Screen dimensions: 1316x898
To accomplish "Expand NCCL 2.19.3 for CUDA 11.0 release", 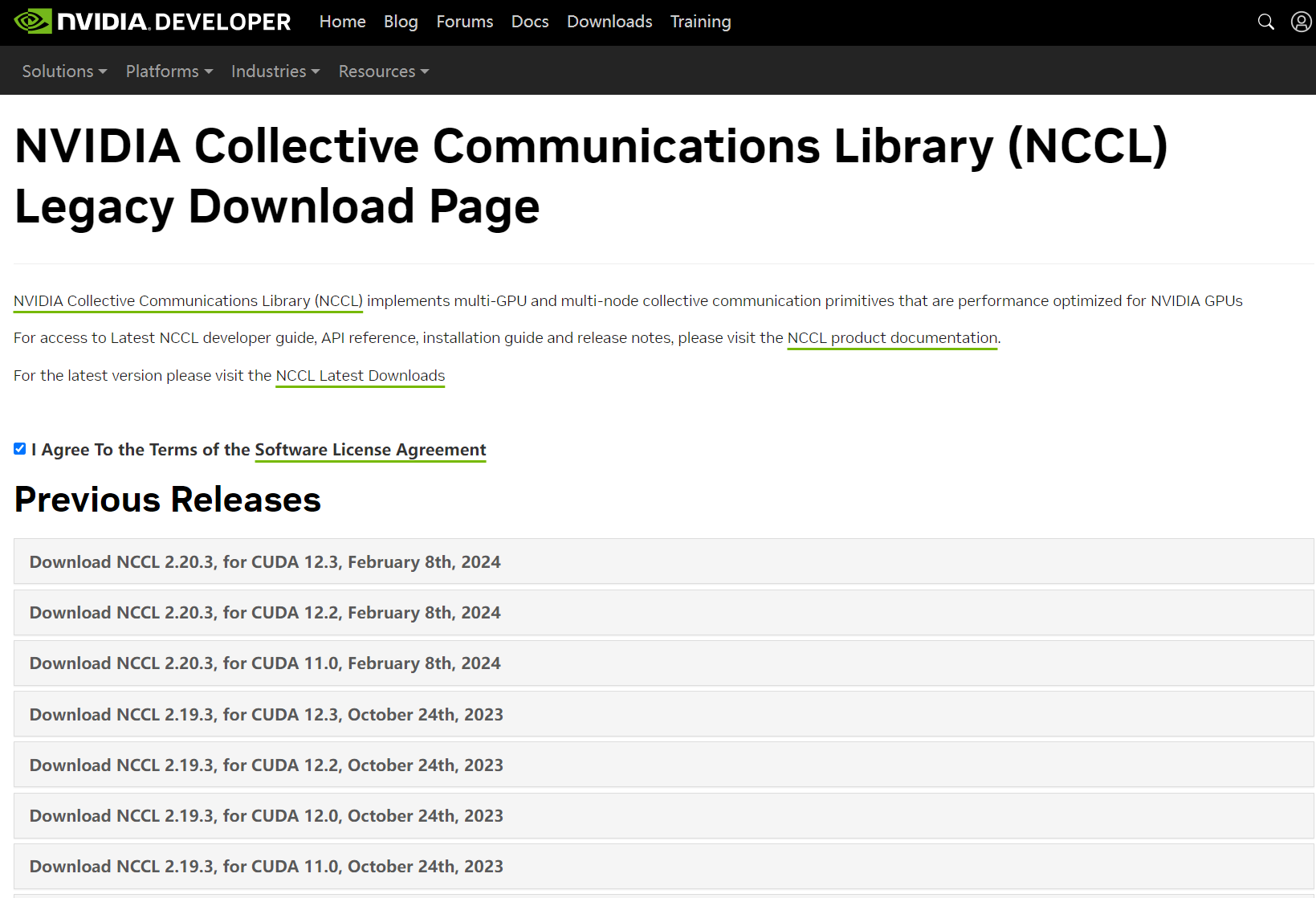I will pyautogui.click(x=664, y=866).
